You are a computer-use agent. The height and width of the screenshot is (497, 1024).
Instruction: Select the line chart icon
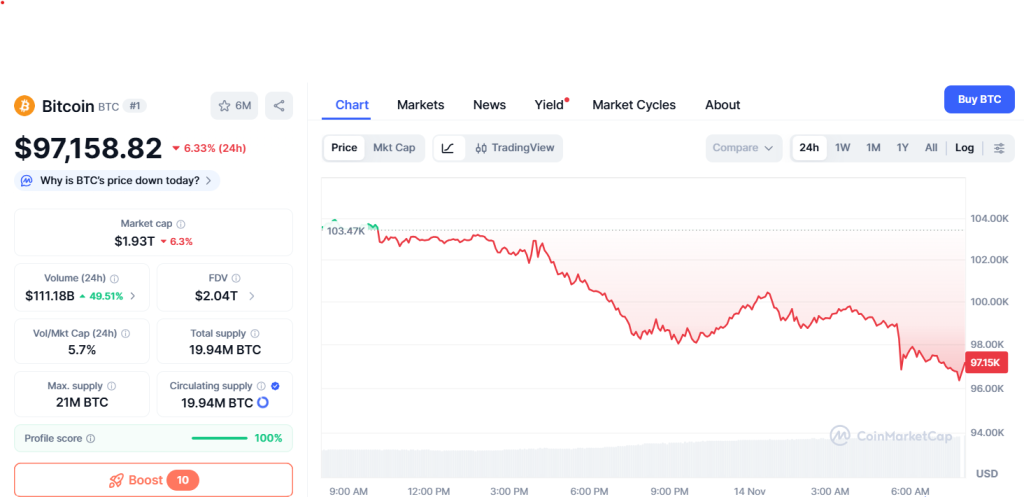[448, 148]
